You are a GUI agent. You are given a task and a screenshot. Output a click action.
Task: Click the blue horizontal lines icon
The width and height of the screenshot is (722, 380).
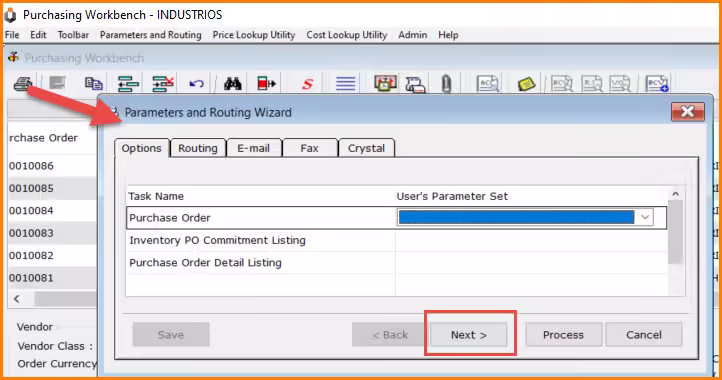tap(345, 84)
